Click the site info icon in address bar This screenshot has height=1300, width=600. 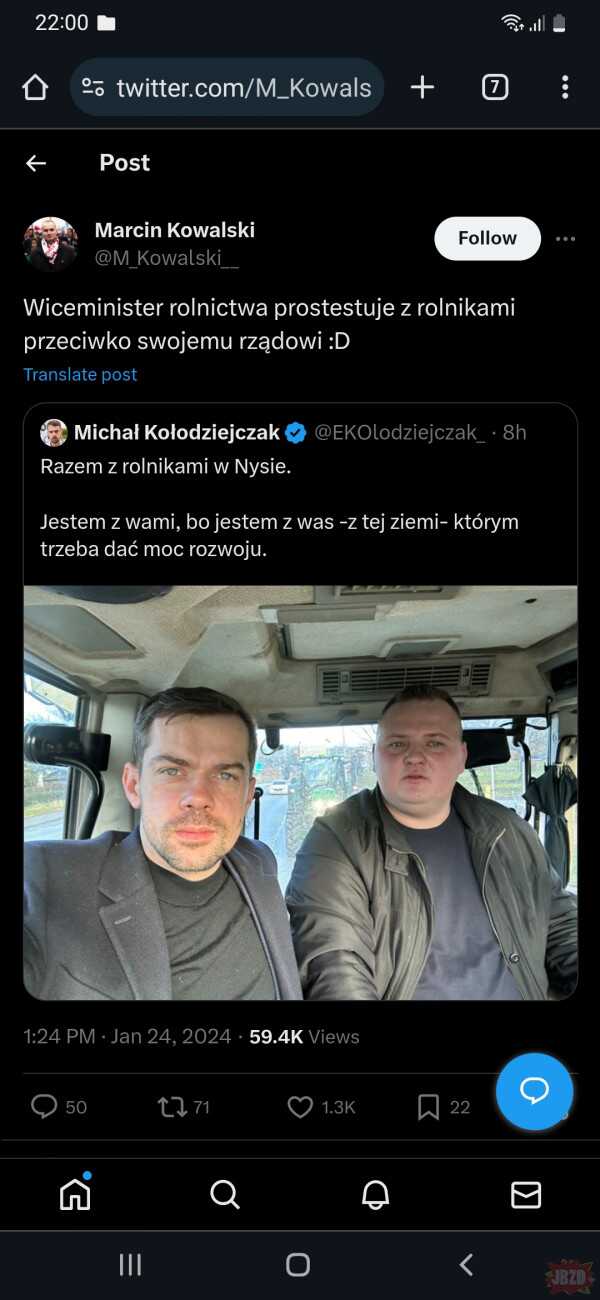pyautogui.click(x=93, y=88)
